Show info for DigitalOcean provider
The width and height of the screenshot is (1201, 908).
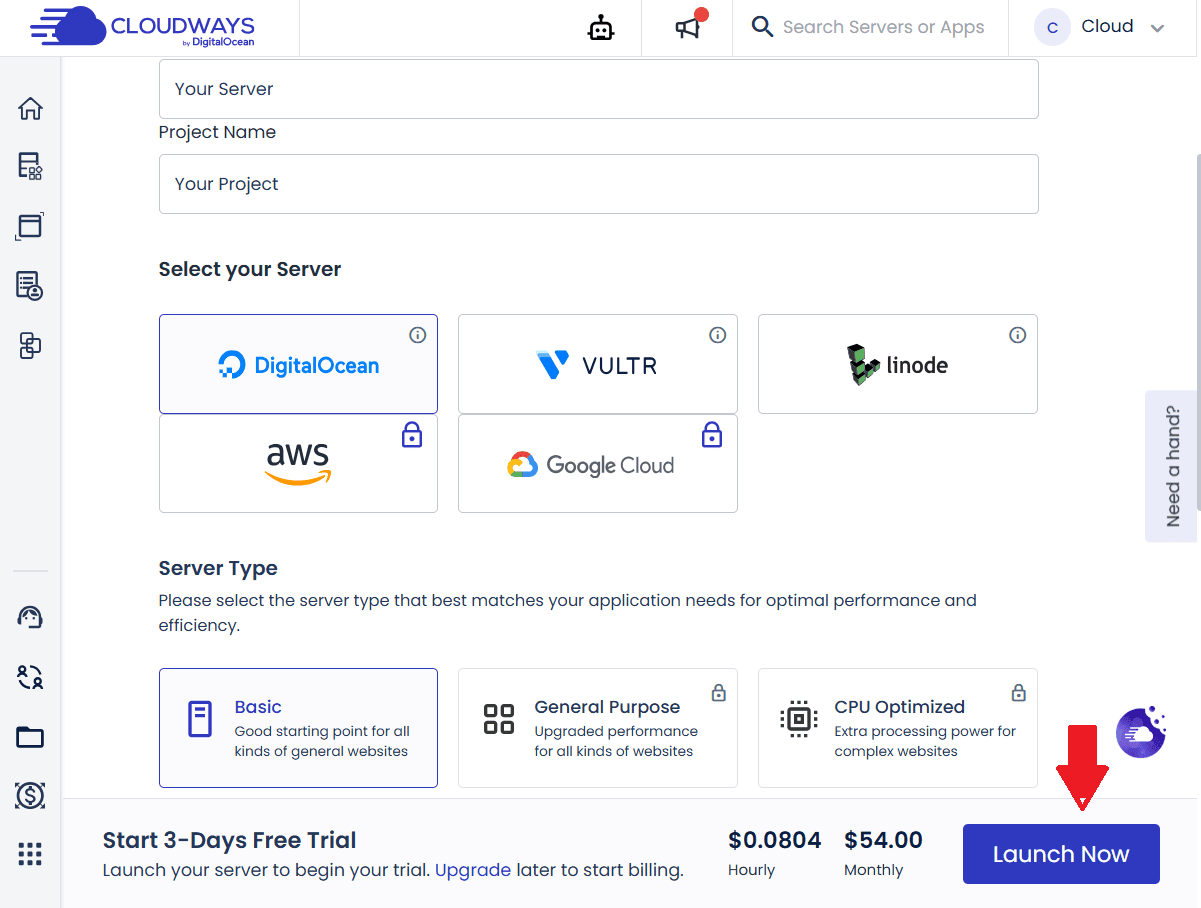418,335
